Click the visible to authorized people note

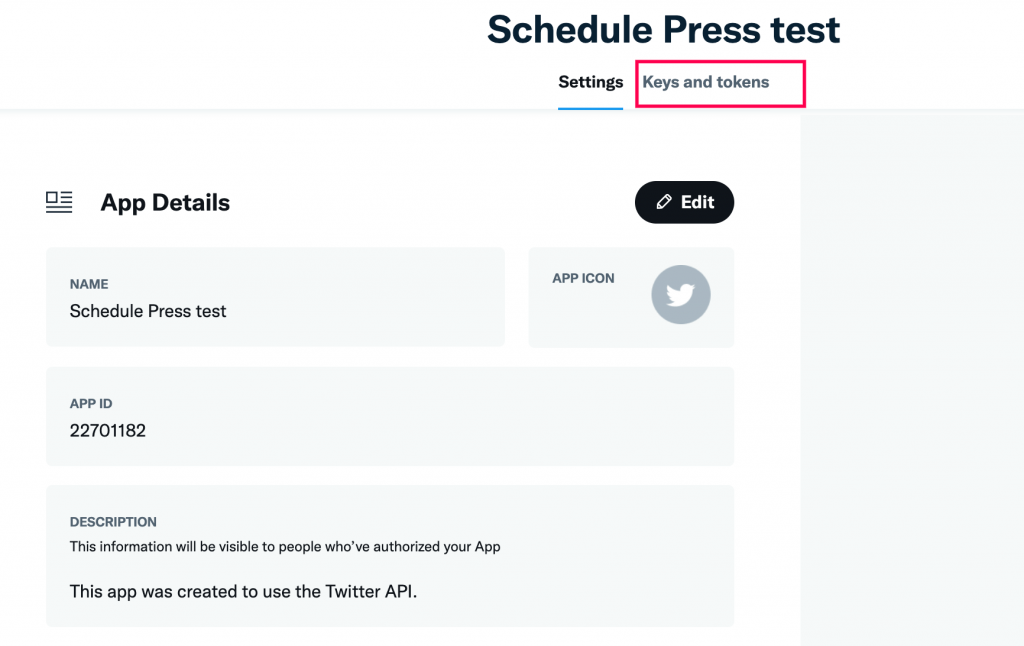pos(285,547)
